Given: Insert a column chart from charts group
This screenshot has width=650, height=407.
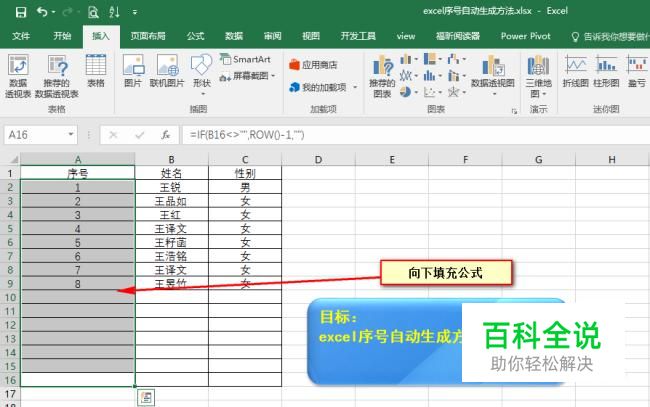Looking at the screenshot, I should tap(408, 60).
